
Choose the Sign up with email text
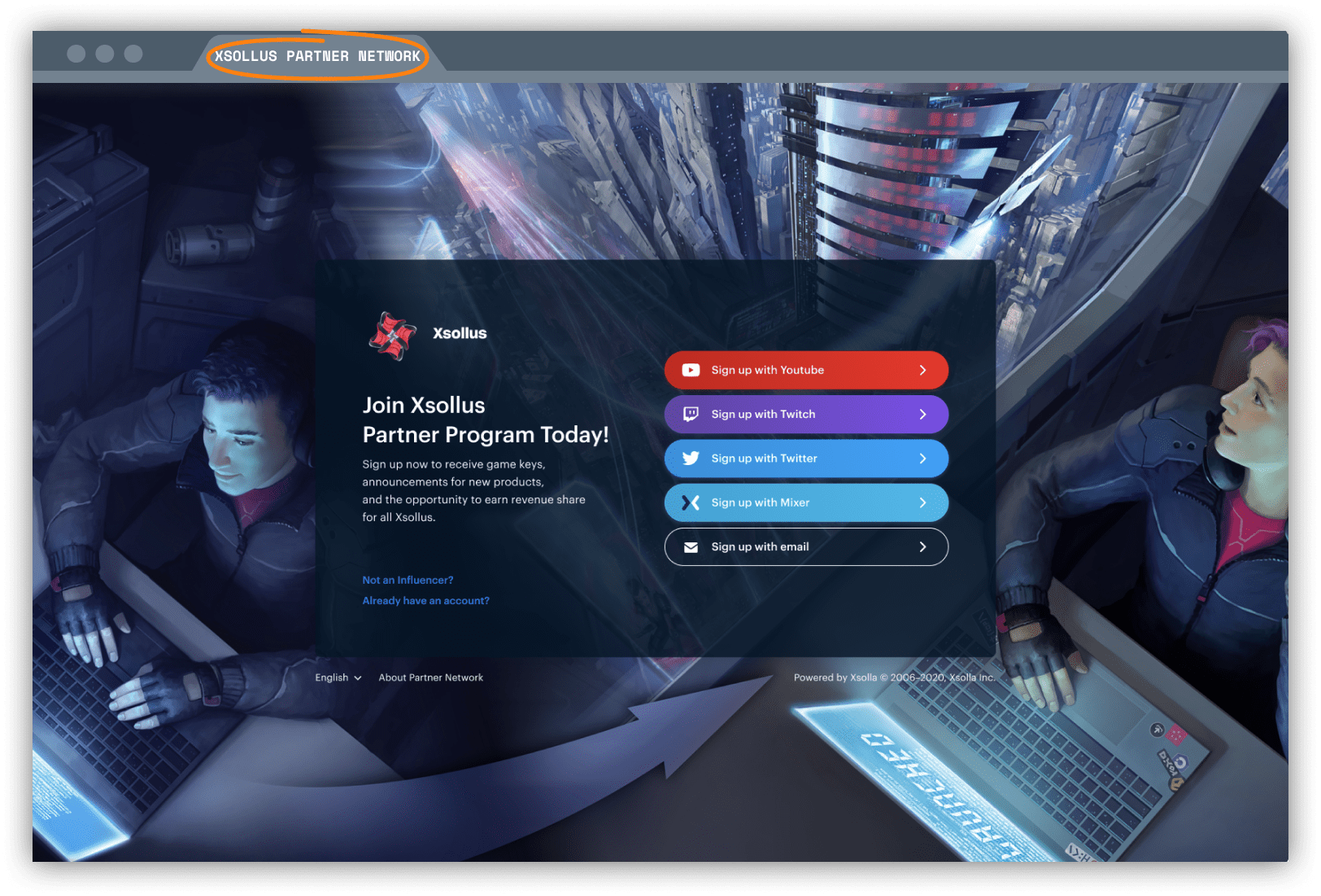(x=760, y=547)
